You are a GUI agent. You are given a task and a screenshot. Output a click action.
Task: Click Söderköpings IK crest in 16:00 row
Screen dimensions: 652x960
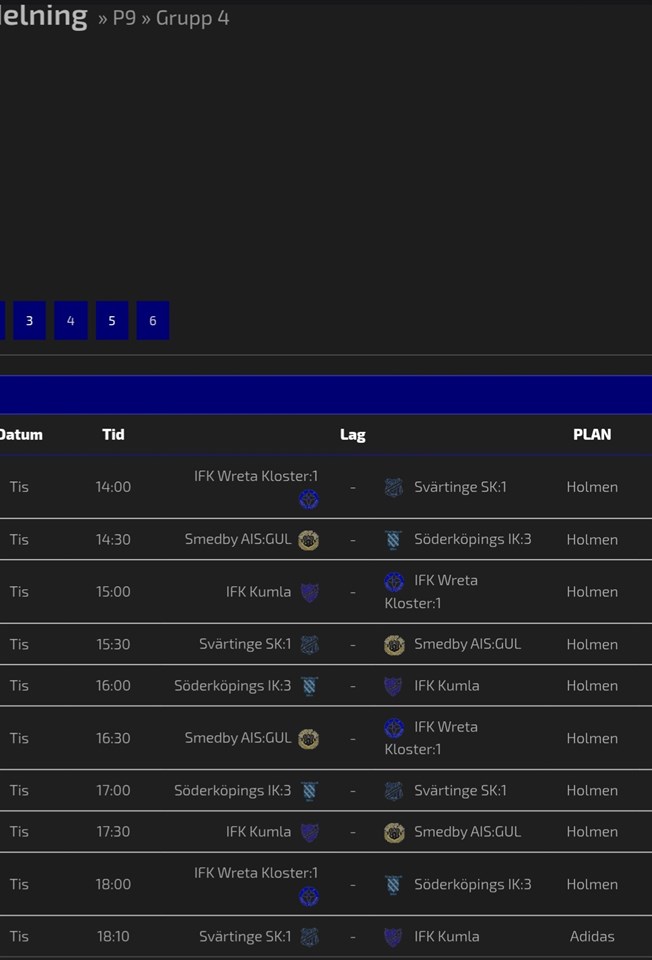point(310,686)
